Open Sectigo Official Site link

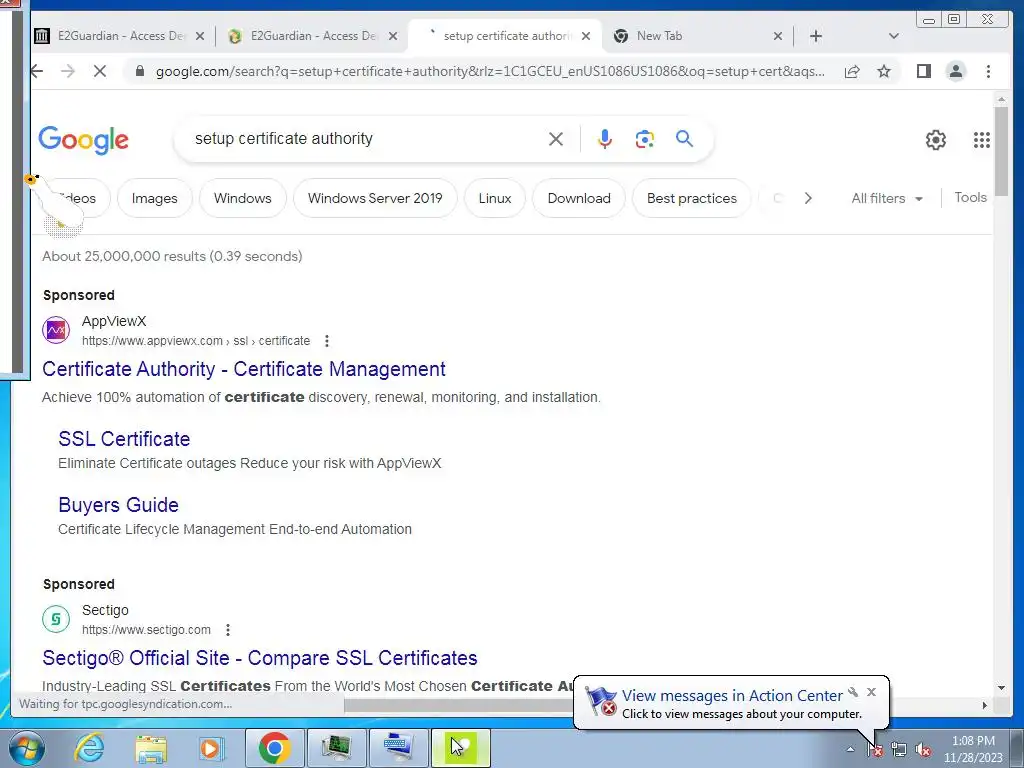coord(260,658)
